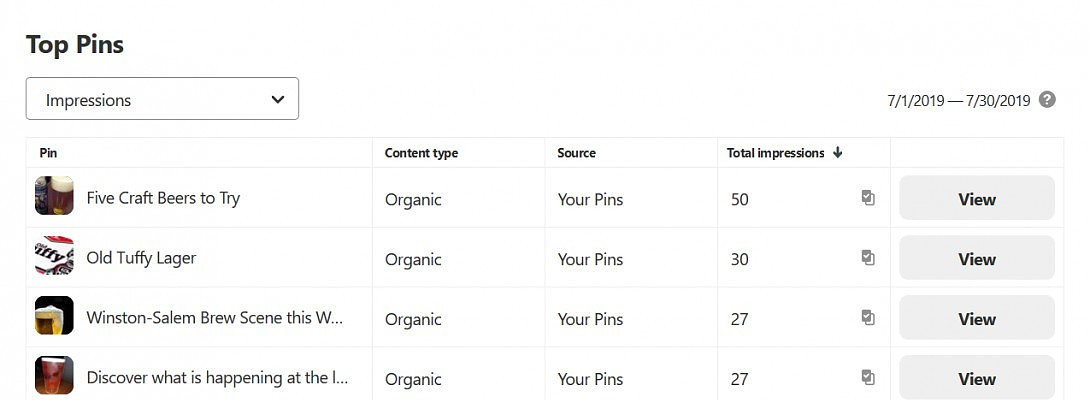
Task: Click the Total impressions column header
Action: click(775, 153)
